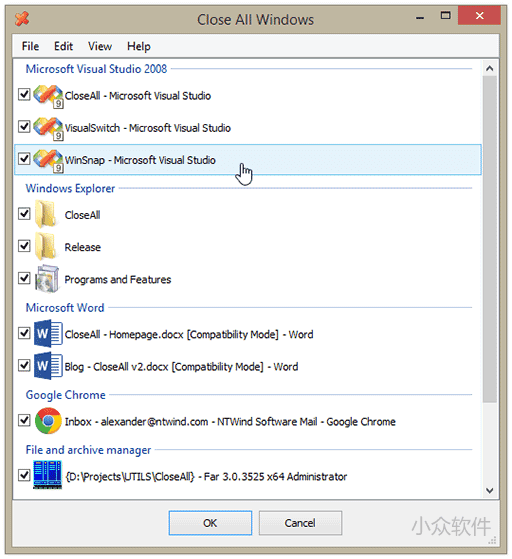Click the Word icon beside Blog - CloseAll v2.docx
The height and width of the screenshot is (559, 512).
point(48,366)
